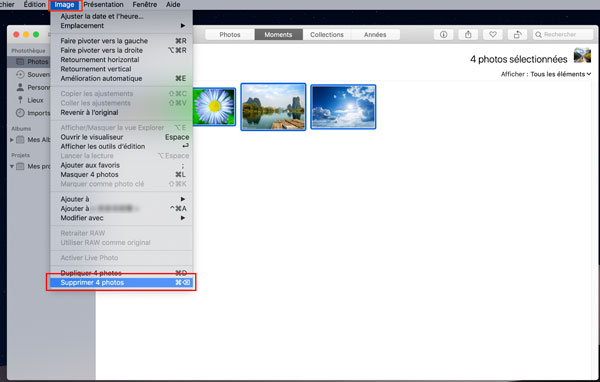
Task: Click the red close window button
Action: [x=16, y=34]
